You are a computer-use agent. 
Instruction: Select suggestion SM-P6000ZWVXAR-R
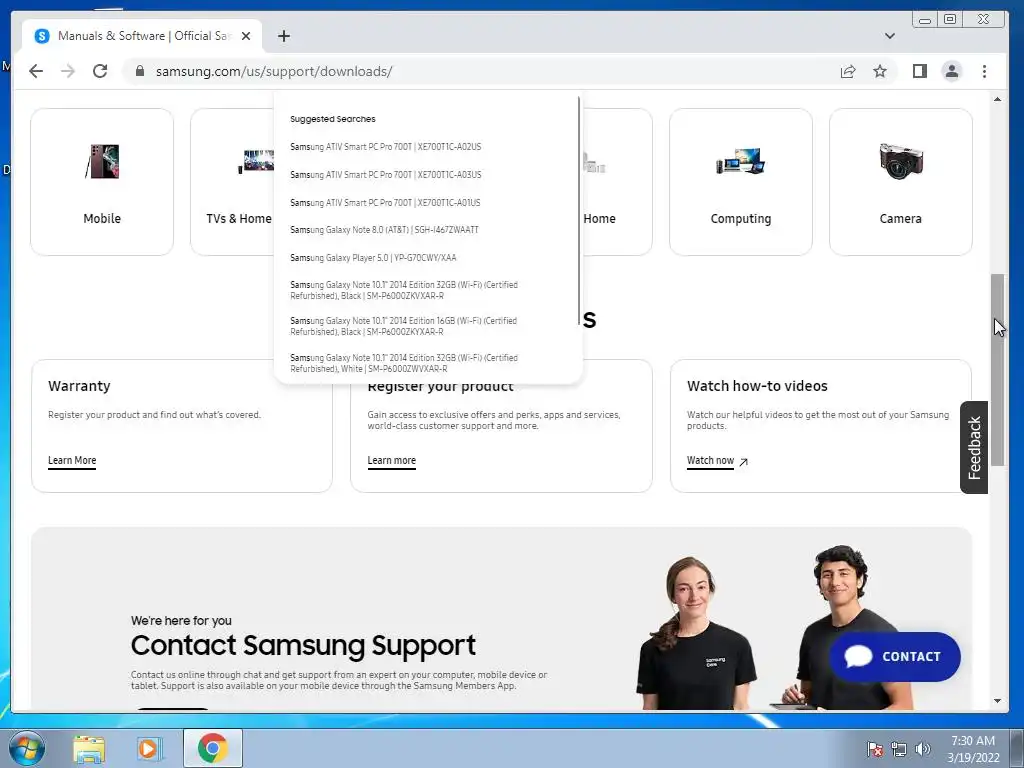click(404, 363)
